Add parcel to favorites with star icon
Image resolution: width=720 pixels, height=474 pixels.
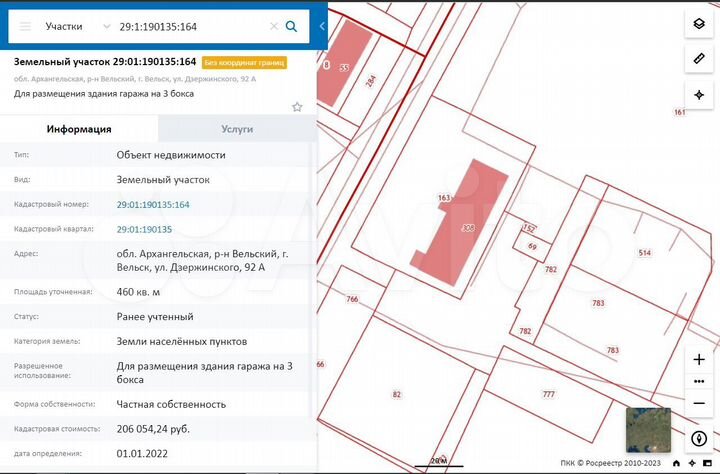click(x=297, y=107)
